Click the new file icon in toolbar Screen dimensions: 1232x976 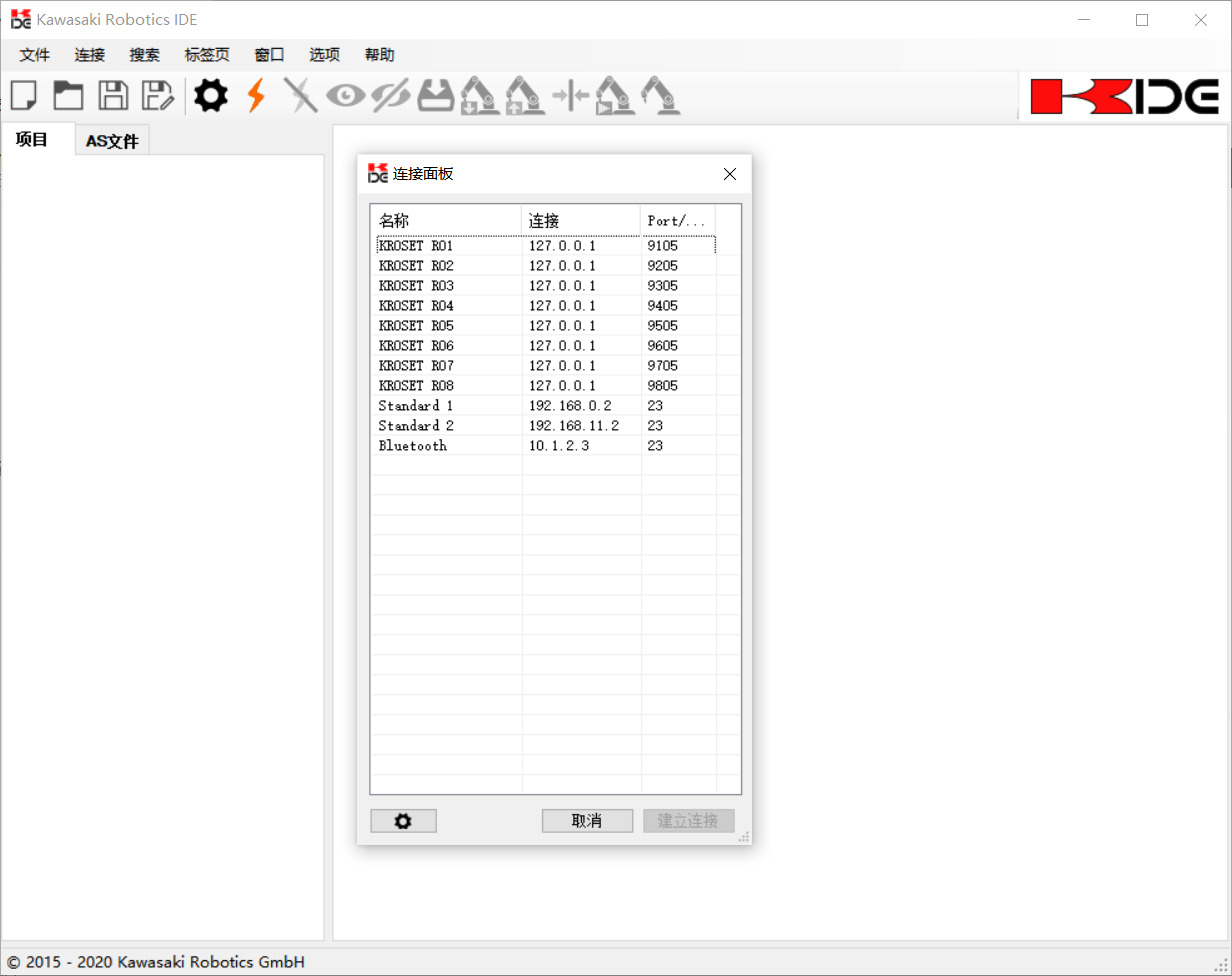point(24,96)
